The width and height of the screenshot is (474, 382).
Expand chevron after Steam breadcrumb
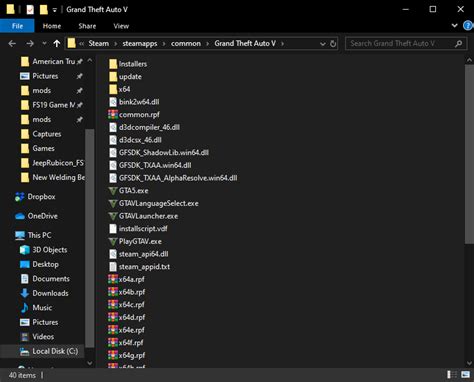[116, 44]
